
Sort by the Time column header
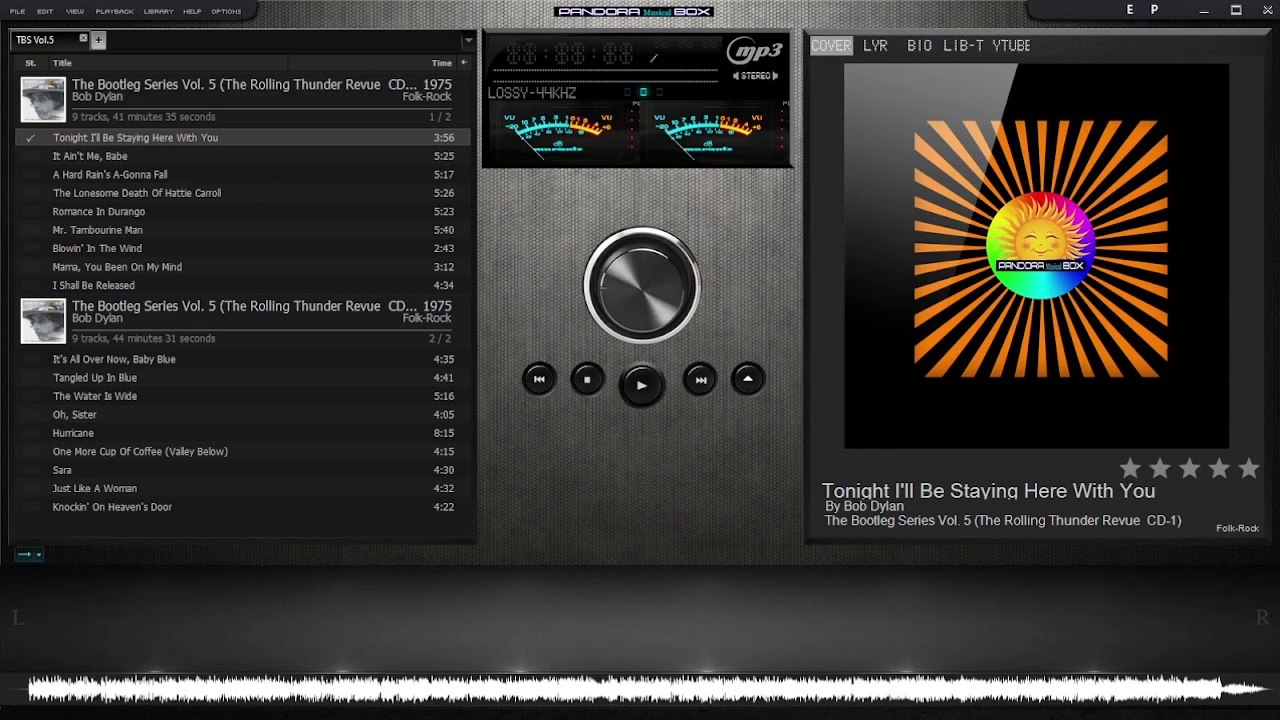click(x=441, y=63)
